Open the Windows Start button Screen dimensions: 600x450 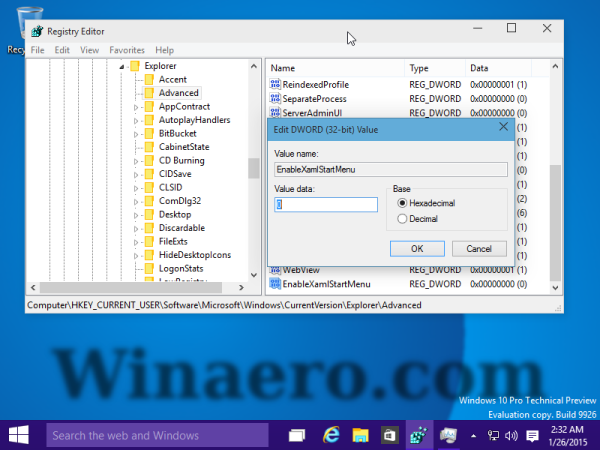pos(18,435)
